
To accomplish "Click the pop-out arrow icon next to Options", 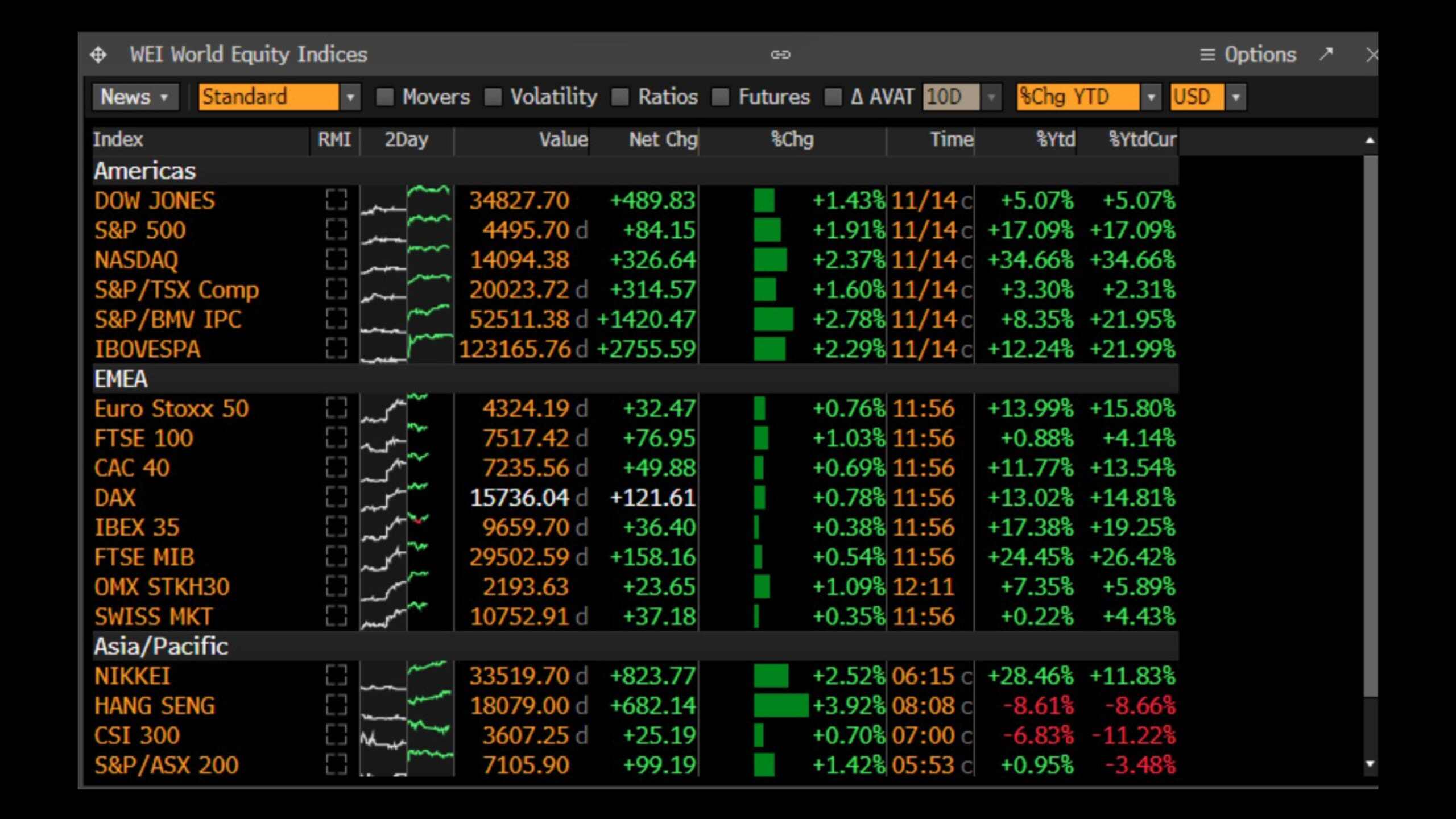I will tap(1326, 54).
